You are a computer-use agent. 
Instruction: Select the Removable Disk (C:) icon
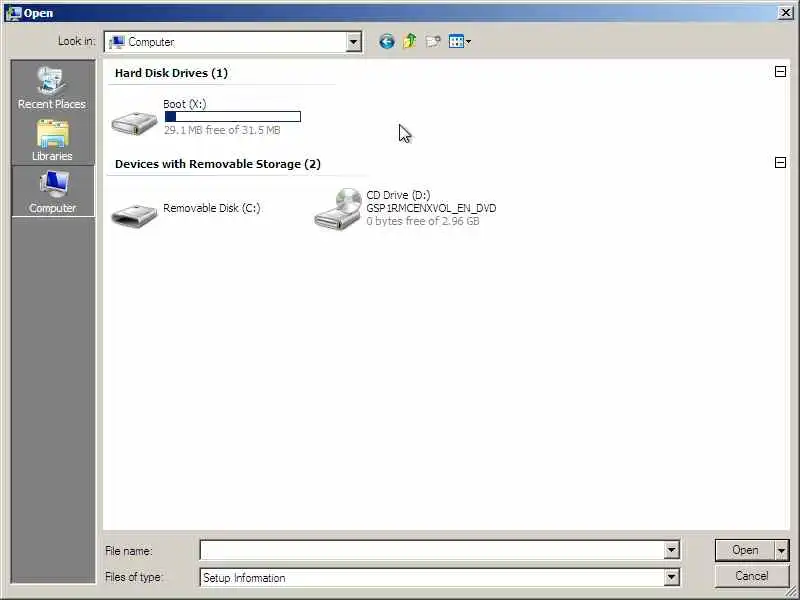[x=135, y=215]
